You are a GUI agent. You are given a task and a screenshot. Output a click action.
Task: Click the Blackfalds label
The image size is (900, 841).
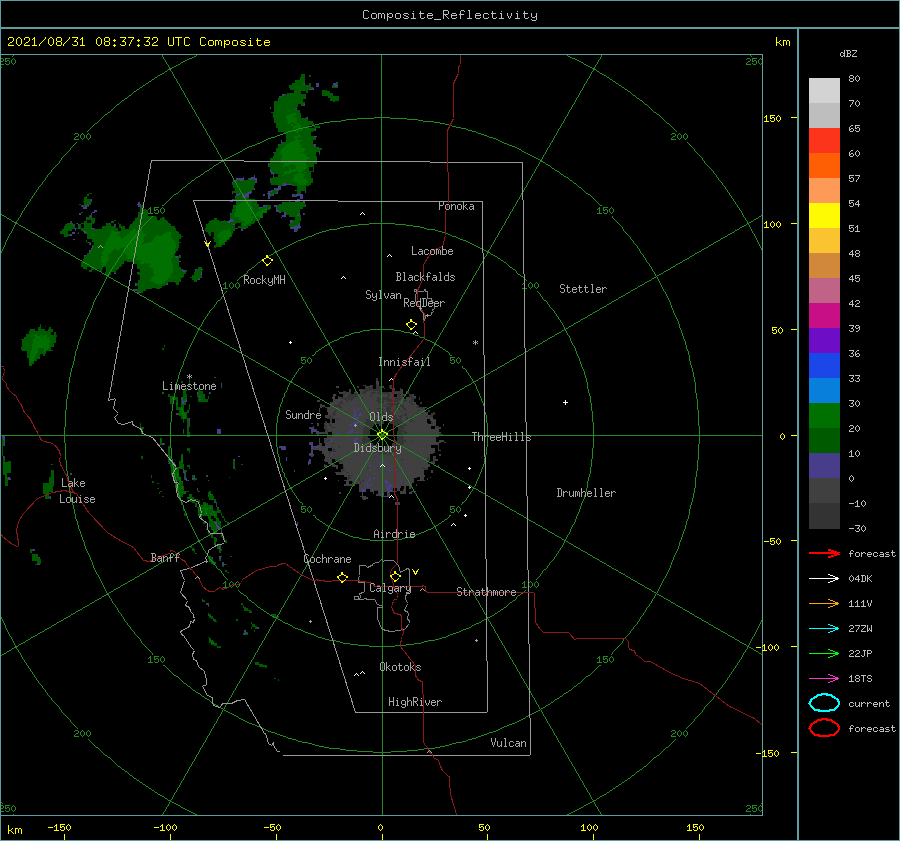(x=425, y=277)
